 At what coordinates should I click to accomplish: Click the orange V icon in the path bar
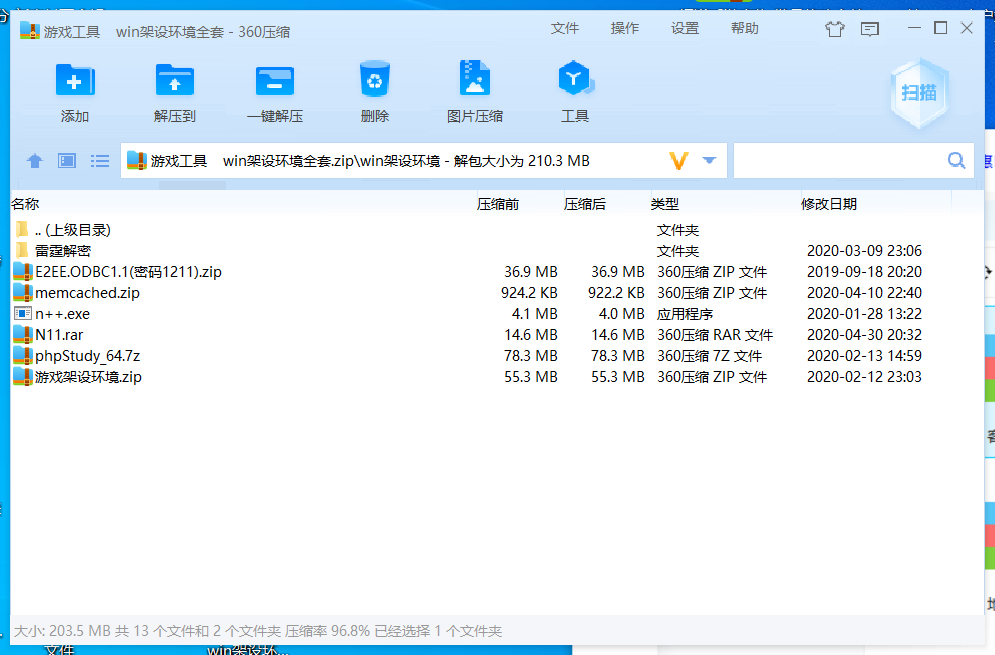pyautogui.click(x=679, y=161)
